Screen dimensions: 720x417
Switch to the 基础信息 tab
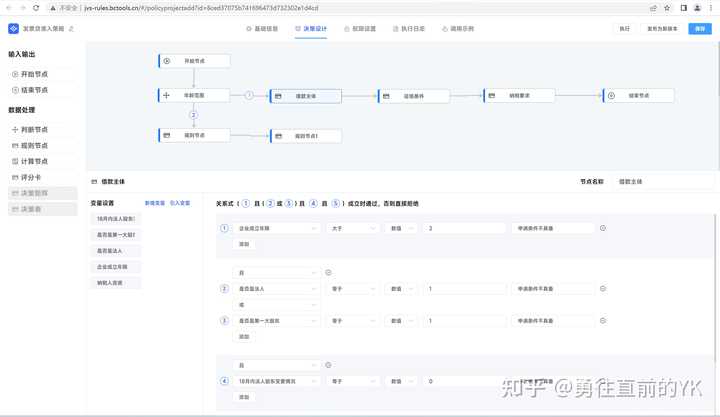262,28
